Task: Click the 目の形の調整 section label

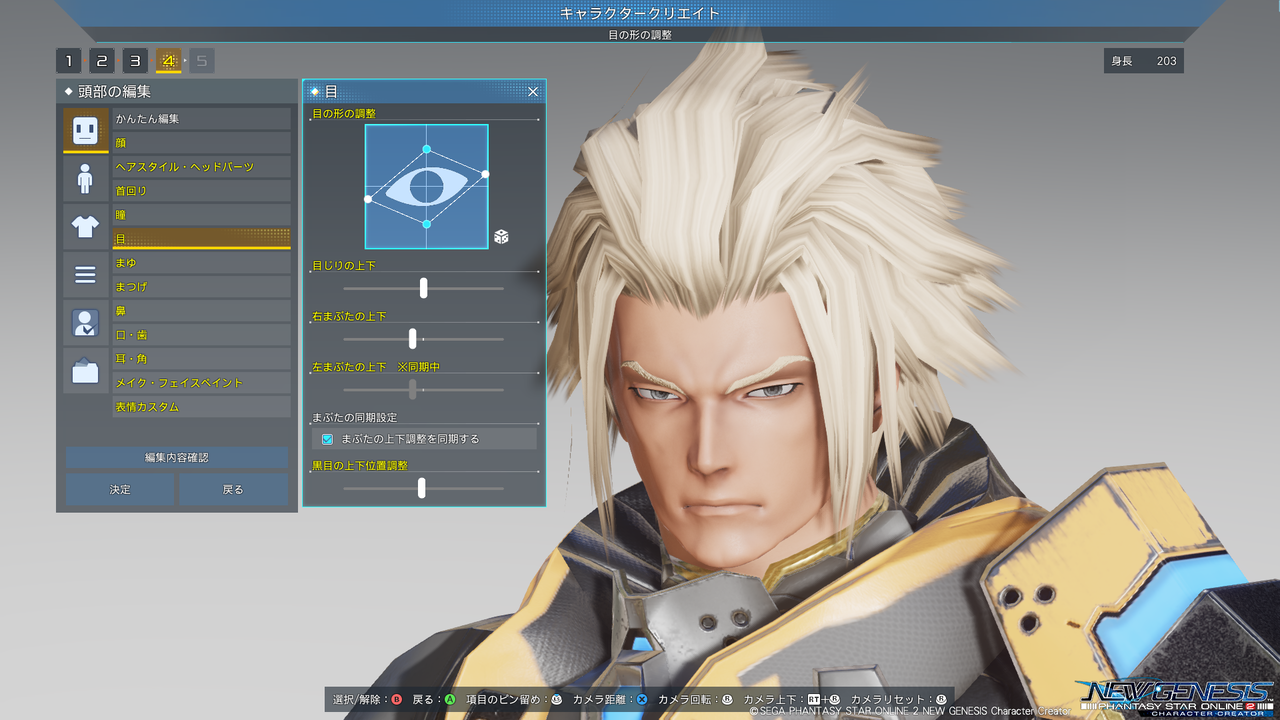Action: point(344,113)
